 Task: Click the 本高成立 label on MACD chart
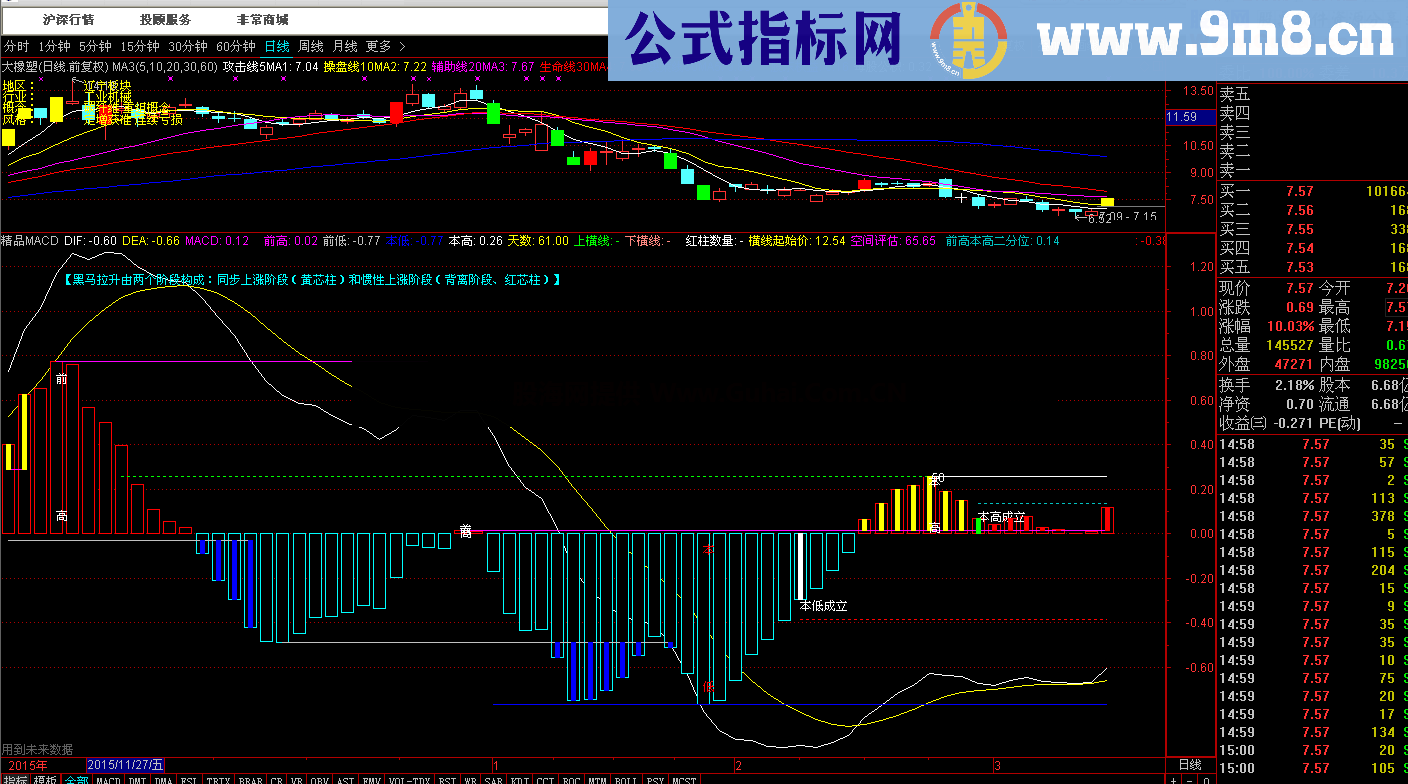(1001, 517)
